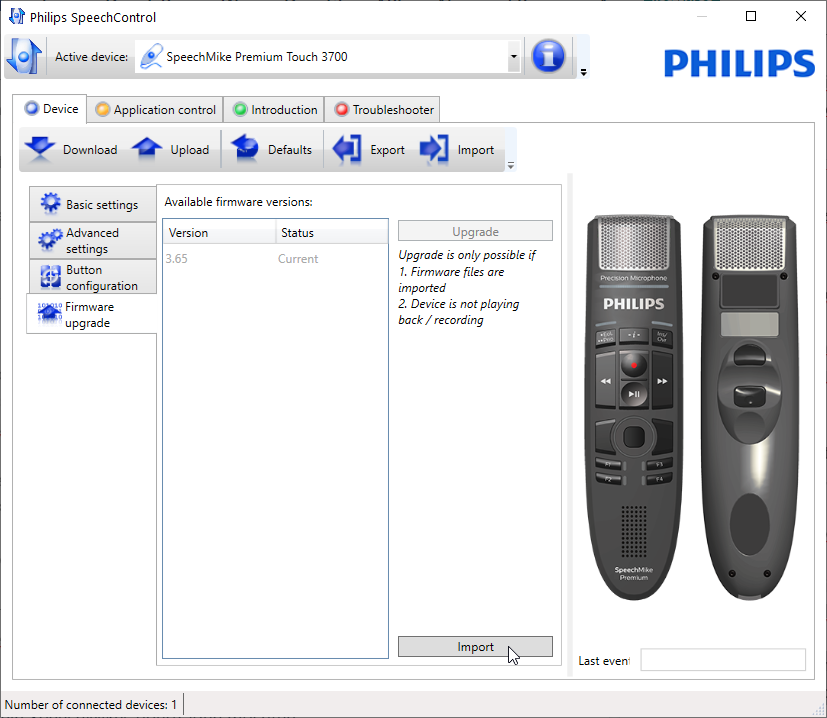Click the Philips SpeechControl title bar icon
This screenshot has width=827, height=718.
(x=17, y=16)
